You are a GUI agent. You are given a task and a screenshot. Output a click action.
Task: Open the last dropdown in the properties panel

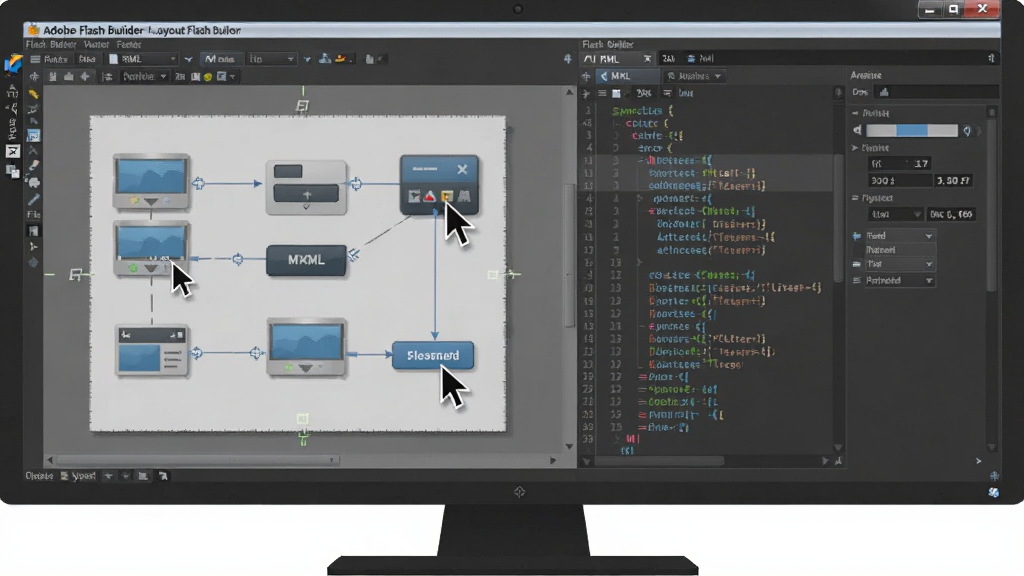coord(900,280)
